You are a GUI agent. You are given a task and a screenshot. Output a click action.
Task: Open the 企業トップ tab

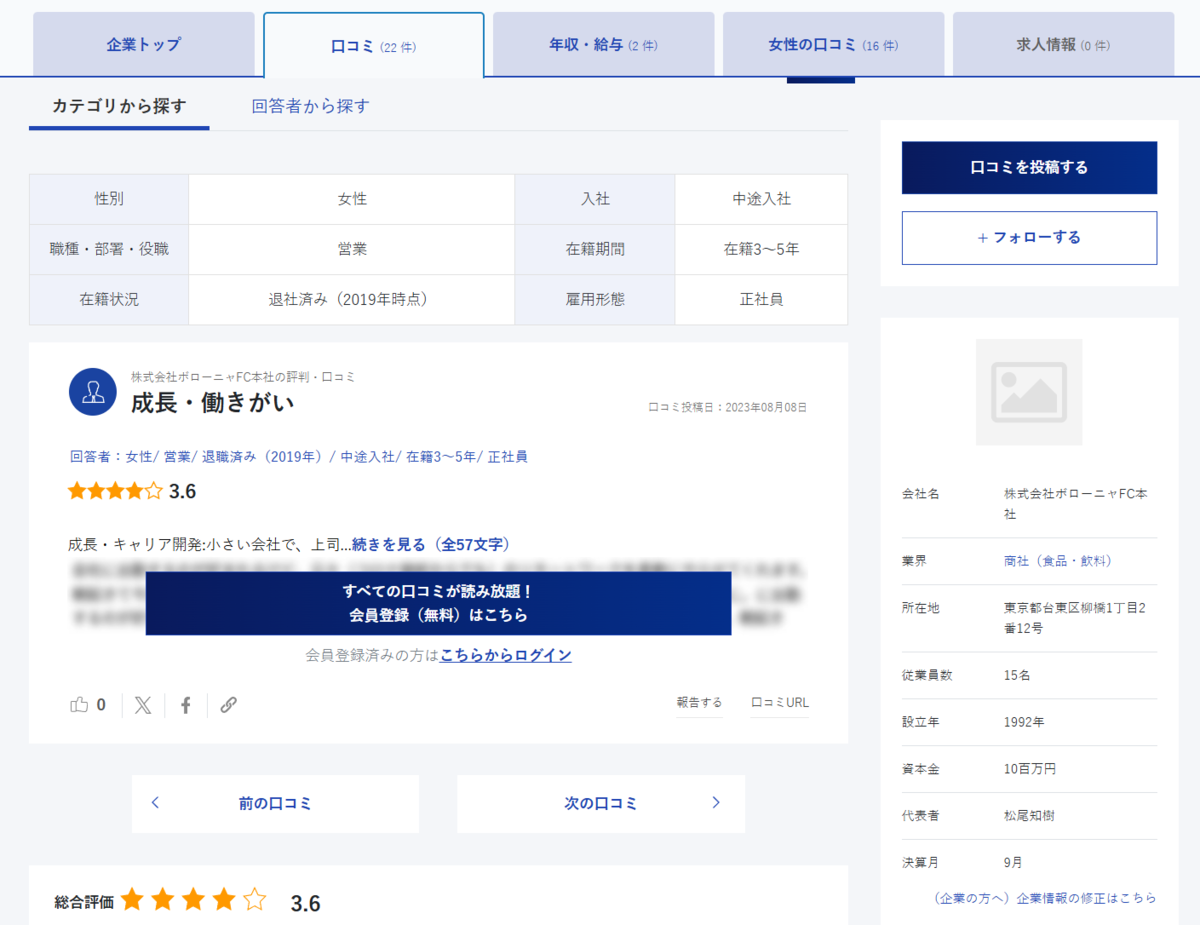pos(144,45)
